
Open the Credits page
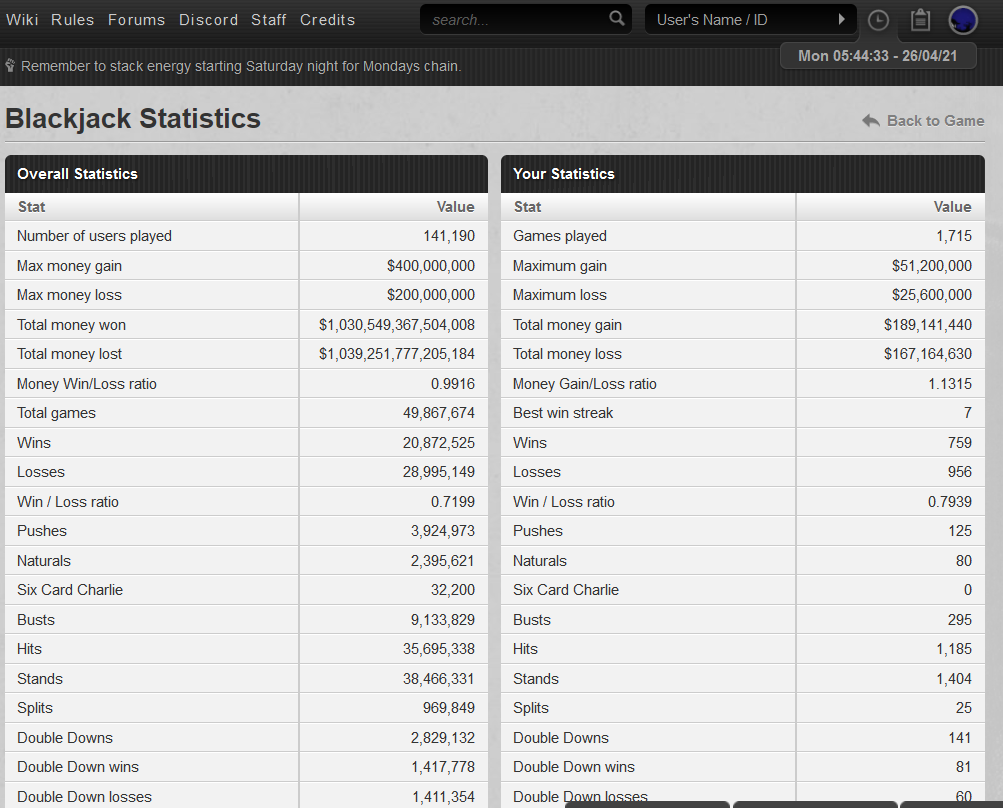click(x=327, y=20)
